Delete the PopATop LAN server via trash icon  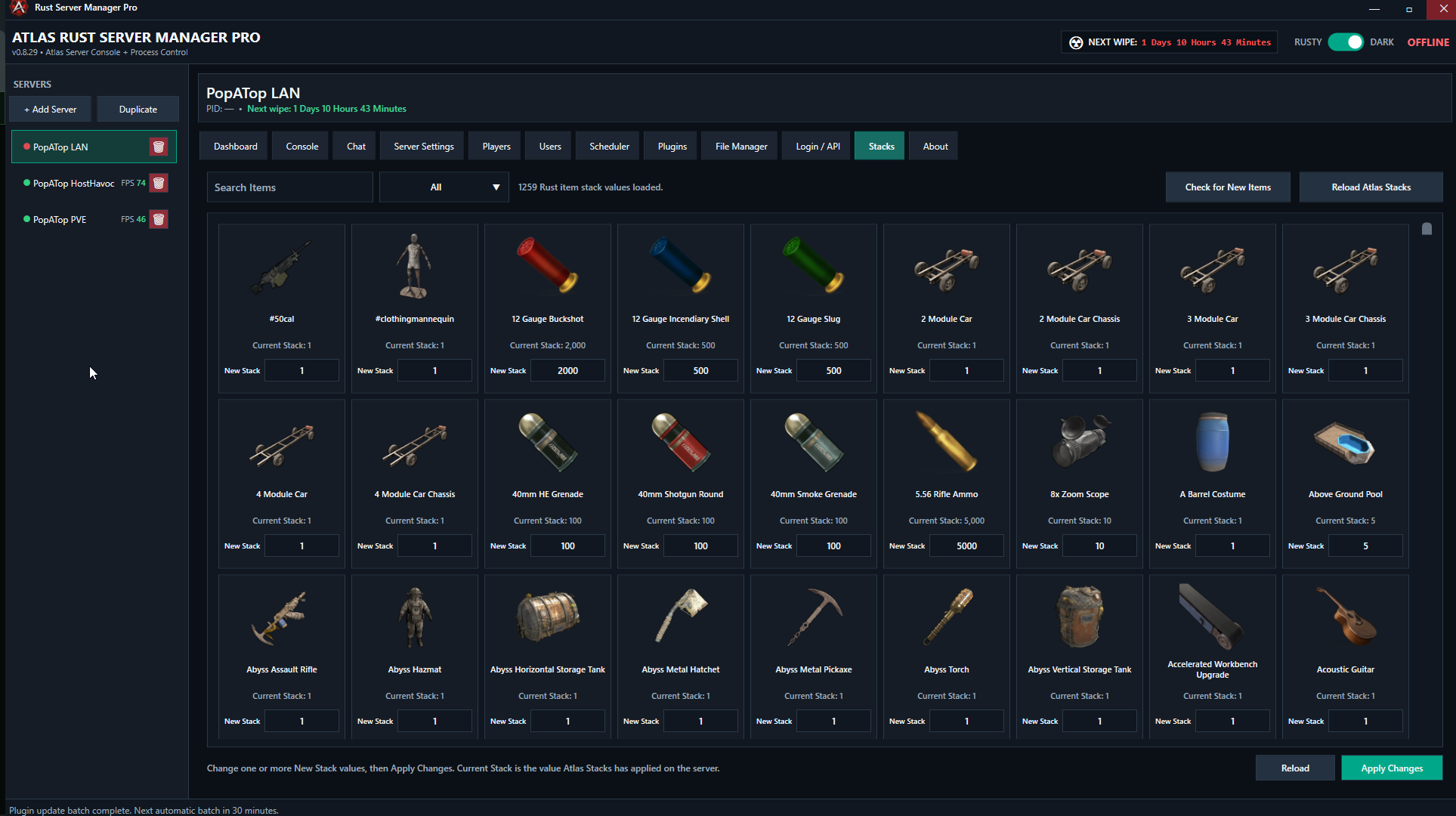point(159,147)
